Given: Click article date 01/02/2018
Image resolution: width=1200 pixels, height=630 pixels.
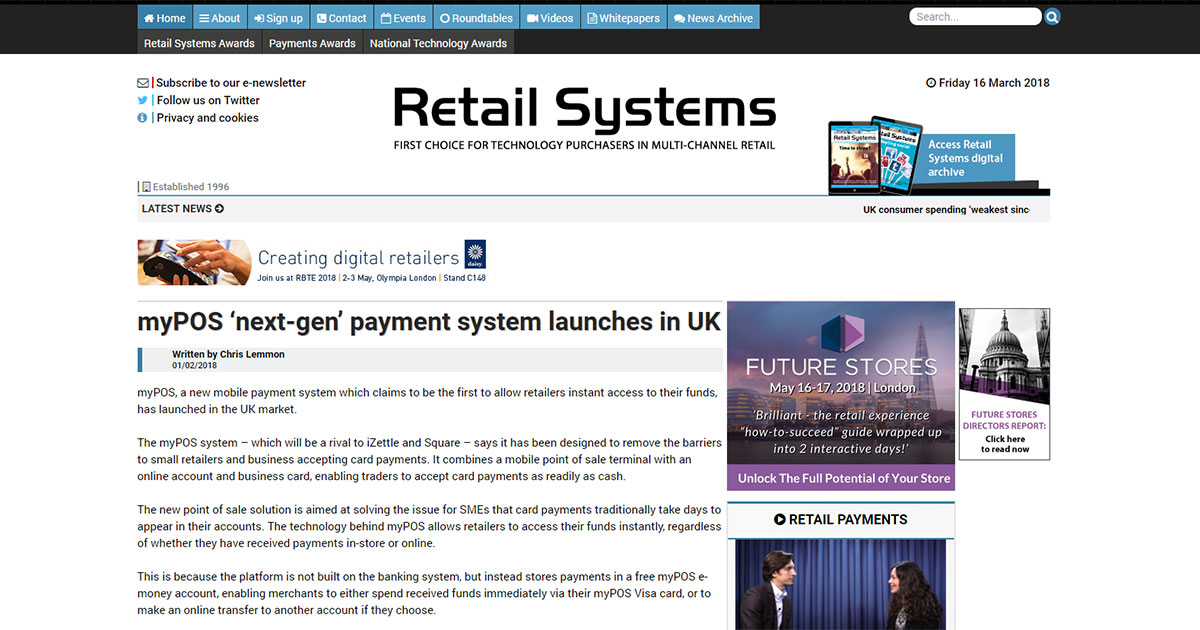Looking at the screenshot, I should [x=193, y=365].
